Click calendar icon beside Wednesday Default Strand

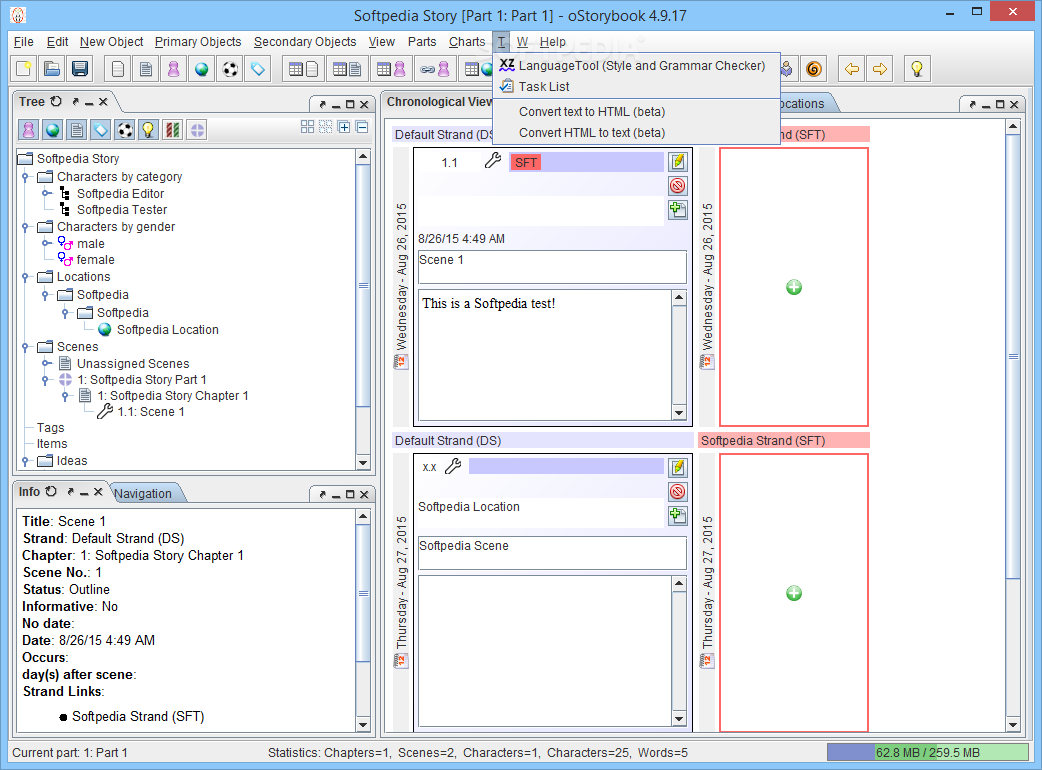pyautogui.click(x=401, y=362)
